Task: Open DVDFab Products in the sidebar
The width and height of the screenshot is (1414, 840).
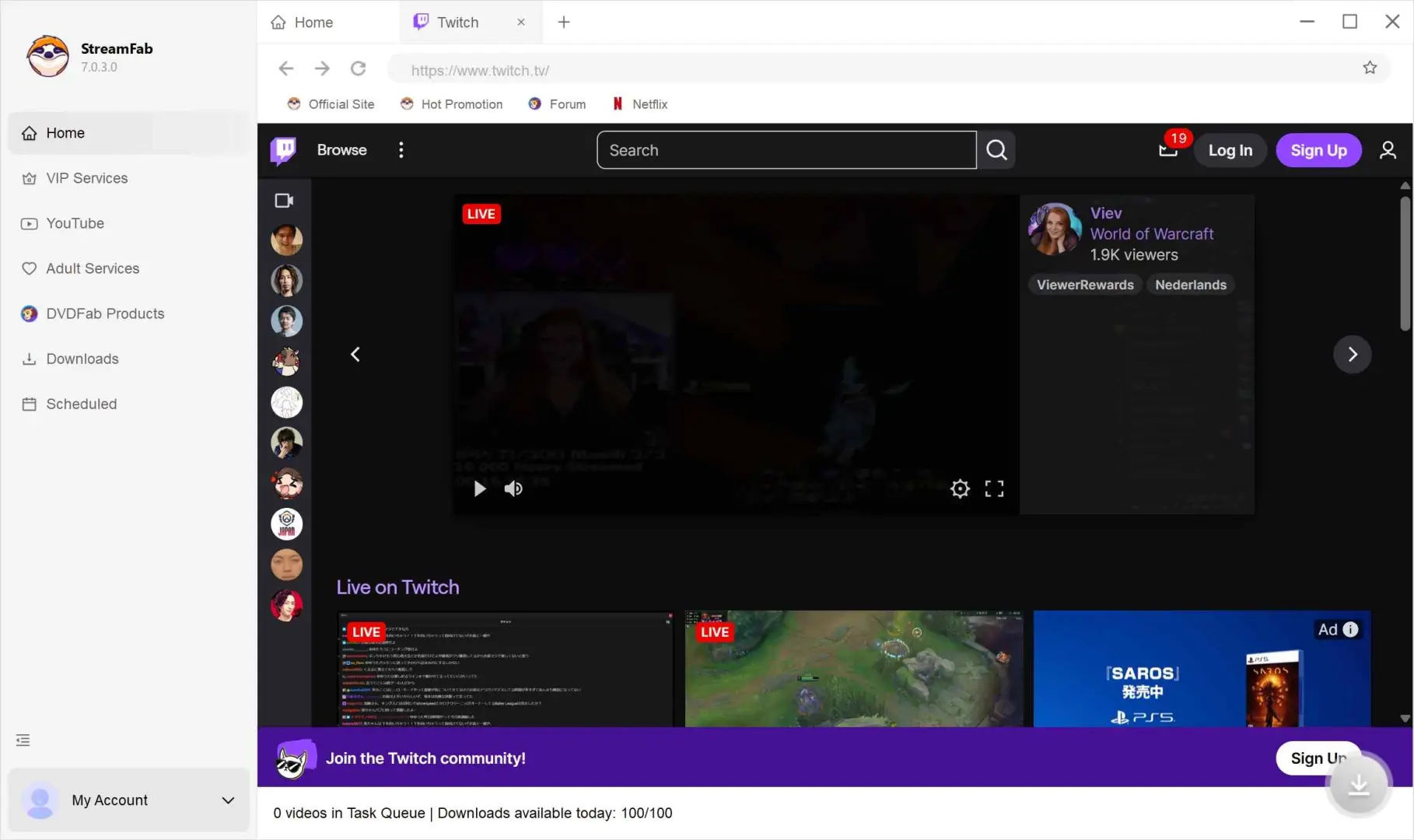Action: click(x=128, y=313)
